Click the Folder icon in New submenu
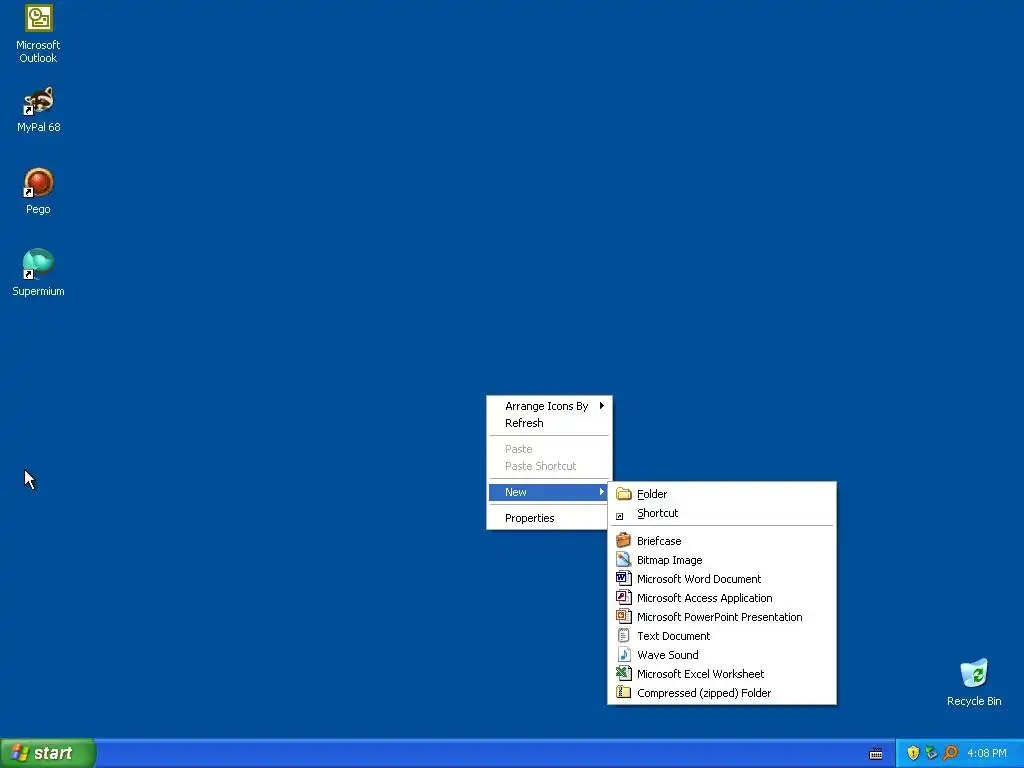This screenshot has width=1024, height=768. (x=624, y=494)
